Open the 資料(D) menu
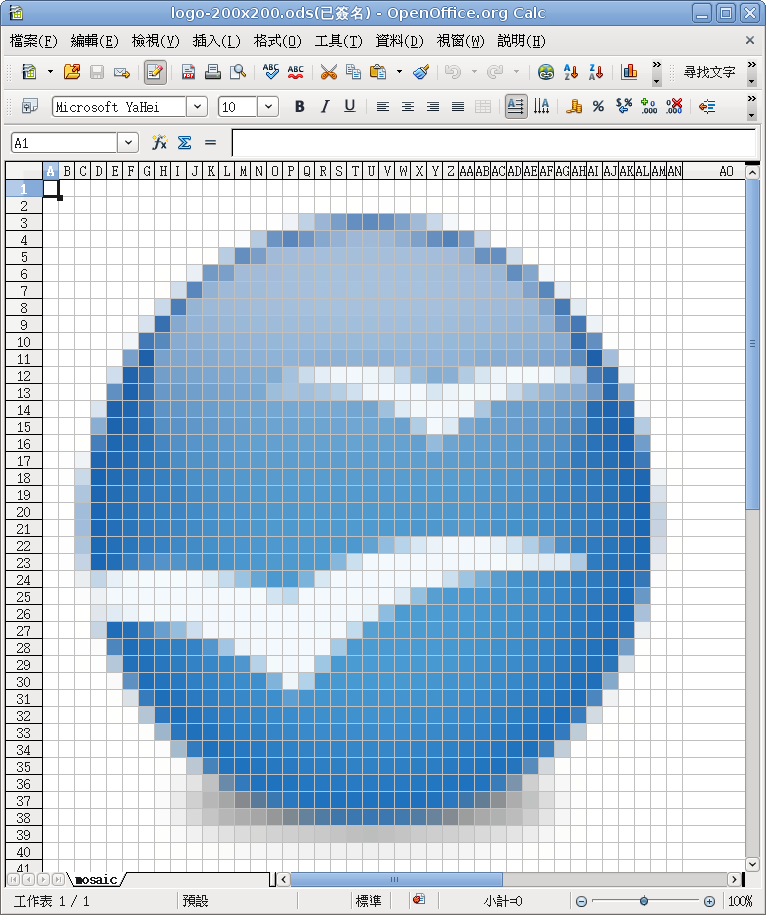The width and height of the screenshot is (766, 915). [399, 41]
